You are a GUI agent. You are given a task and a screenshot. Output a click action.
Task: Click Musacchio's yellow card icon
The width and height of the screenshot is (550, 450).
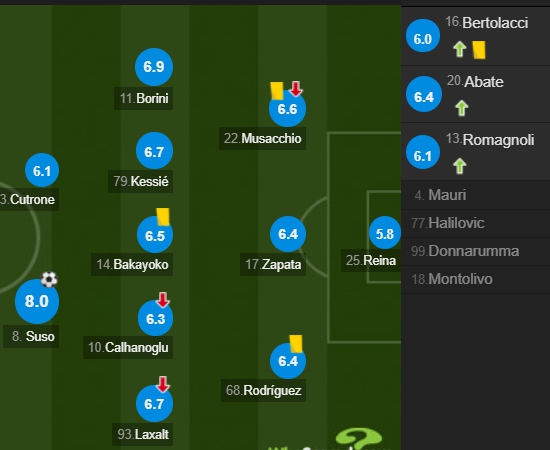[x=277, y=91]
